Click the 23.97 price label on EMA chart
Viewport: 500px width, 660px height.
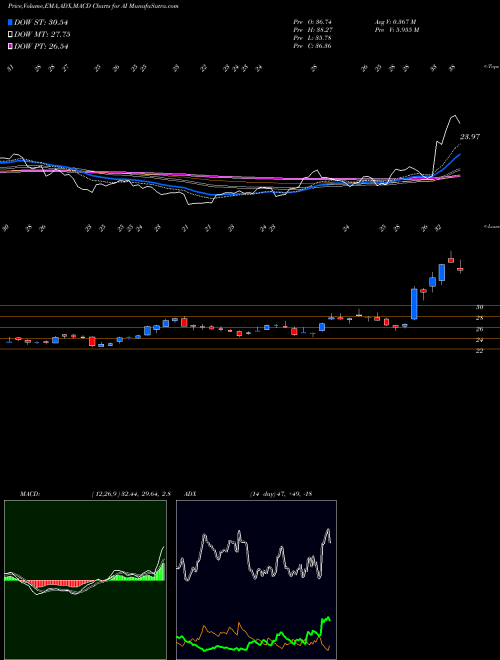pyautogui.click(x=470, y=136)
